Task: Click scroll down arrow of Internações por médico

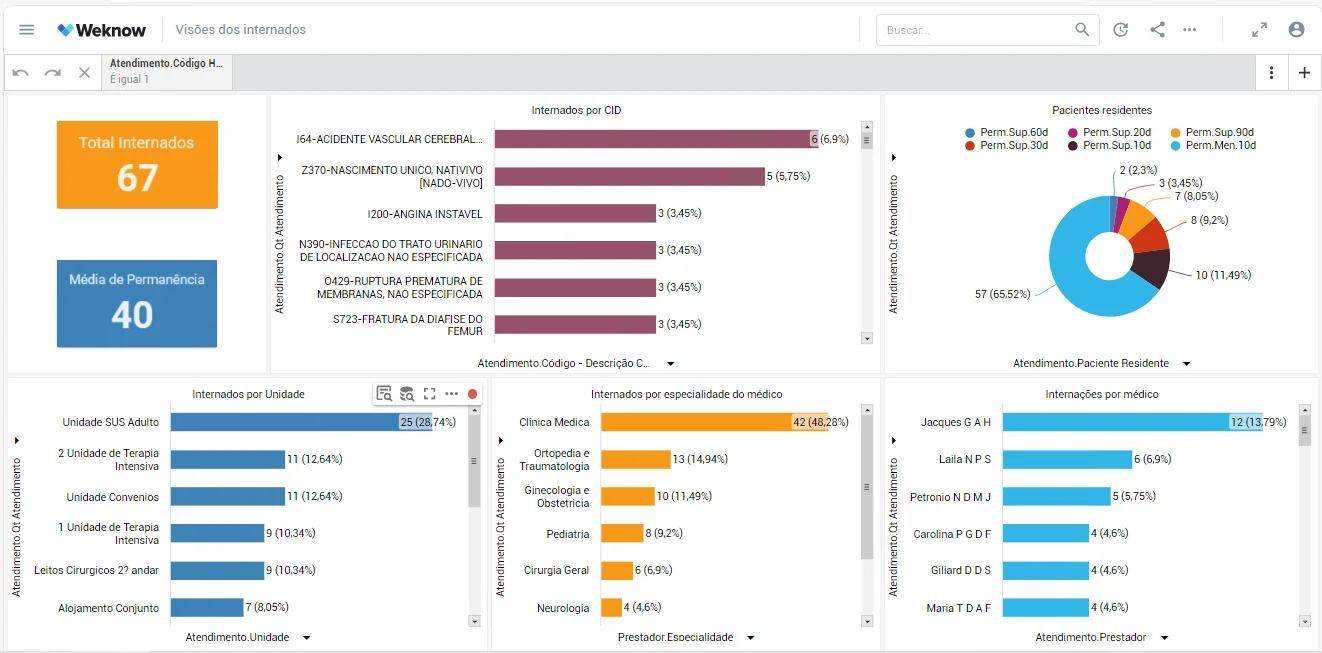Action: click(1304, 621)
